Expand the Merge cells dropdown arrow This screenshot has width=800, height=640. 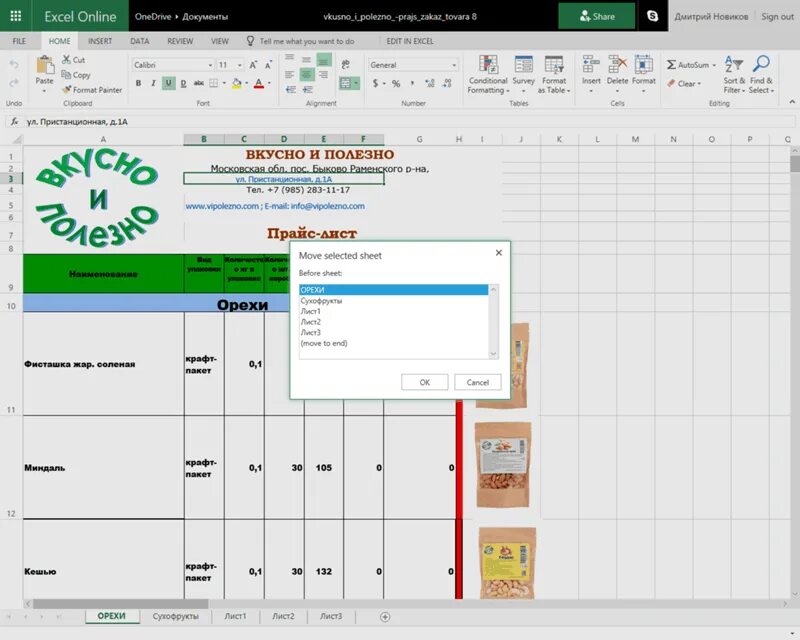click(356, 83)
